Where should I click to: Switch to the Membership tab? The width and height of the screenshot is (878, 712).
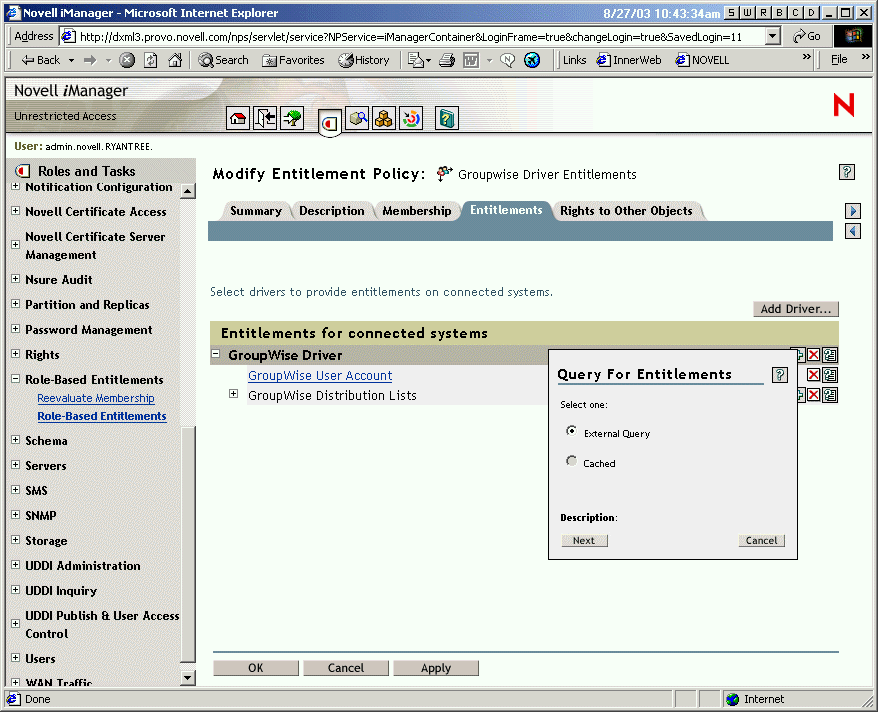(x=417, y=210)
